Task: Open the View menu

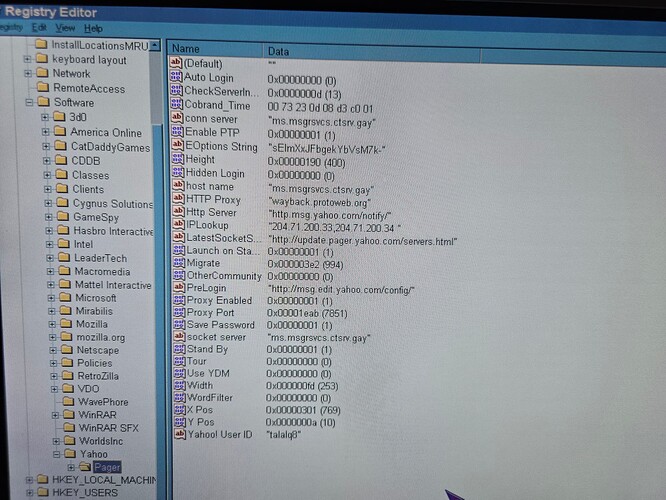Action: (65, 28)
